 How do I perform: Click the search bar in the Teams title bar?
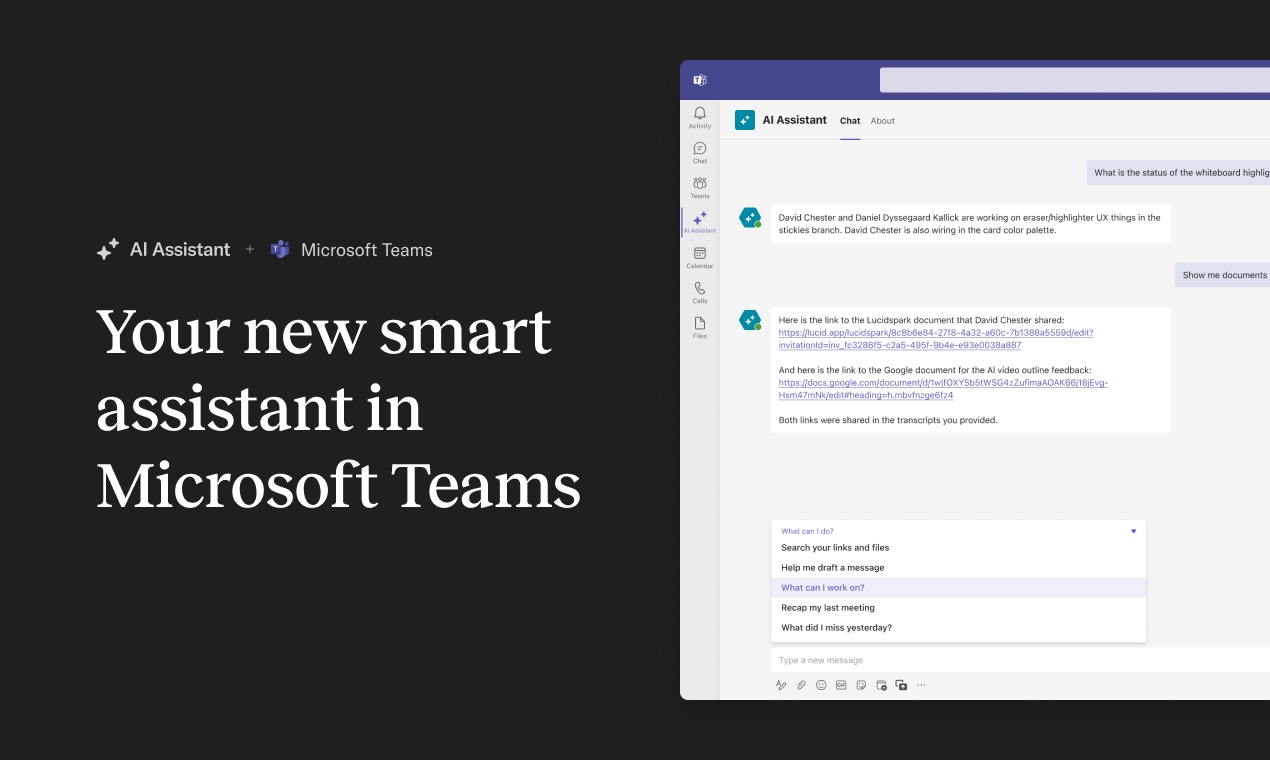point(1075,80)
